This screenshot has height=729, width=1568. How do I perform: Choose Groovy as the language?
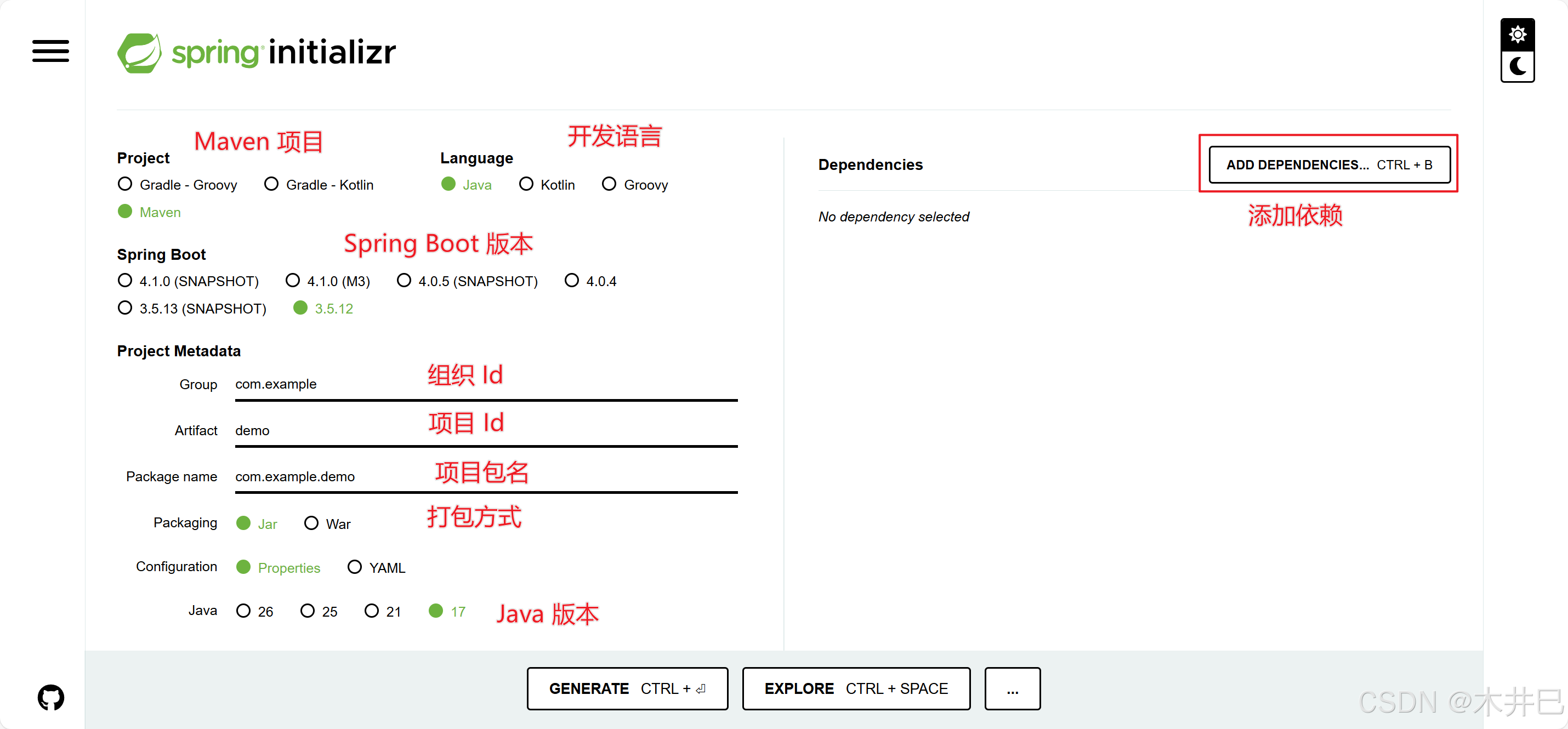point(609,184)
